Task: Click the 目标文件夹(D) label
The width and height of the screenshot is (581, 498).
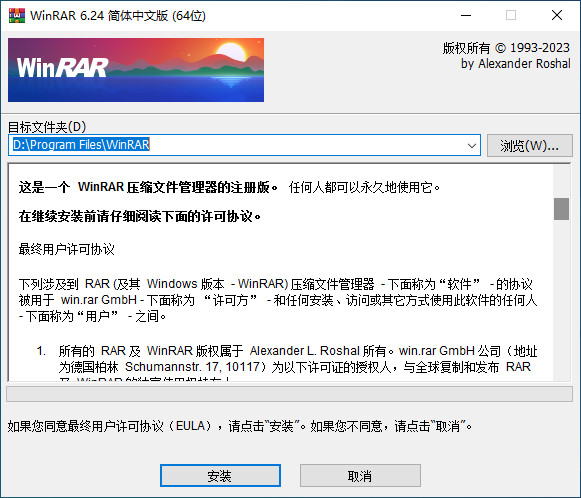Action: (x=47, y=127)
